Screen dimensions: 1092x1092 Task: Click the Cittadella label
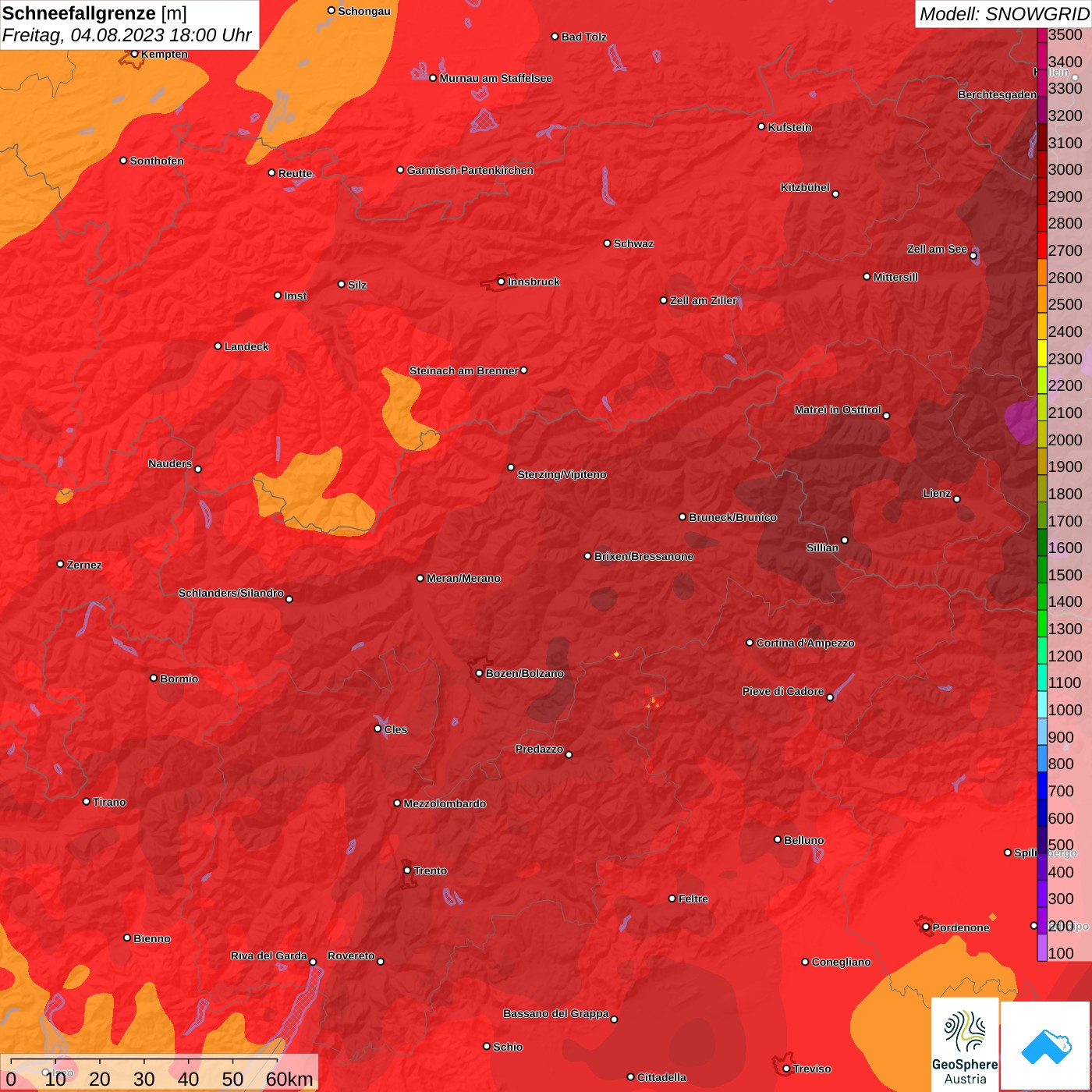[x=661, y=1077]
